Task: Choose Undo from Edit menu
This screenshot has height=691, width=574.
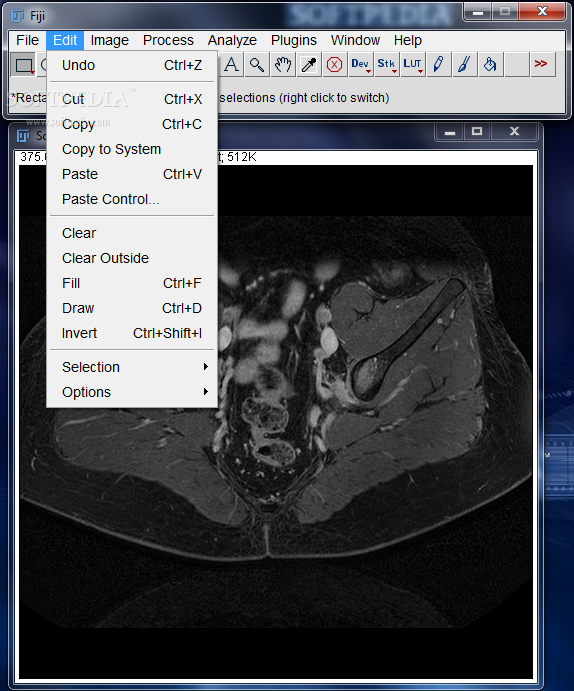Action: coord(132,65)
